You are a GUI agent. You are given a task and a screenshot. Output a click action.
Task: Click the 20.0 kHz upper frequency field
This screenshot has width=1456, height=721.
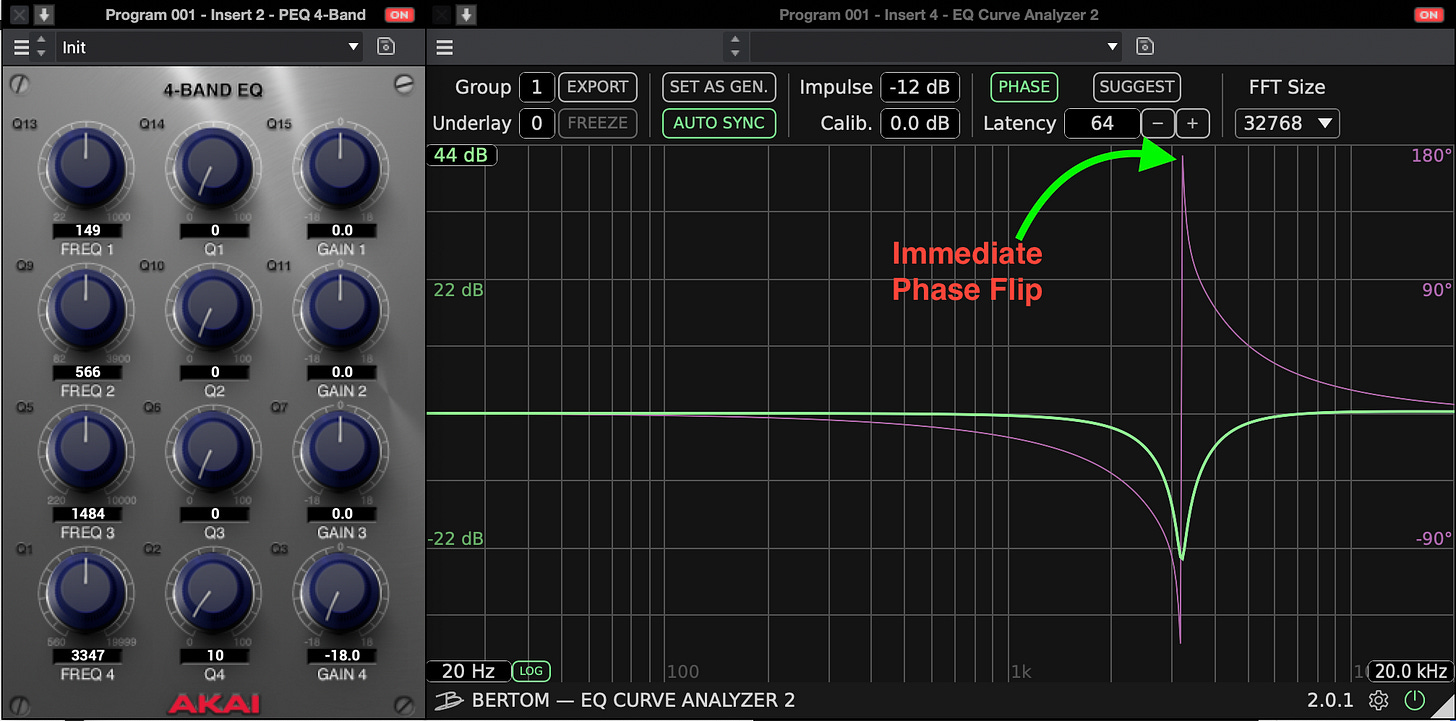tap(1411, 671)
